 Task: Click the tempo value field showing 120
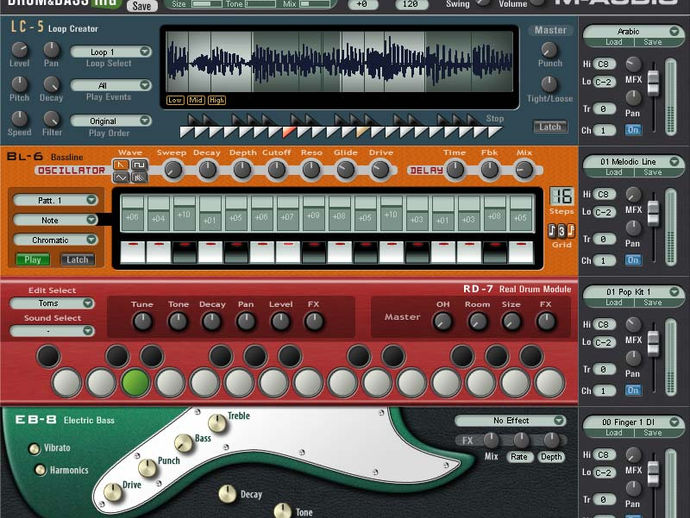click(x=410, y=4)
